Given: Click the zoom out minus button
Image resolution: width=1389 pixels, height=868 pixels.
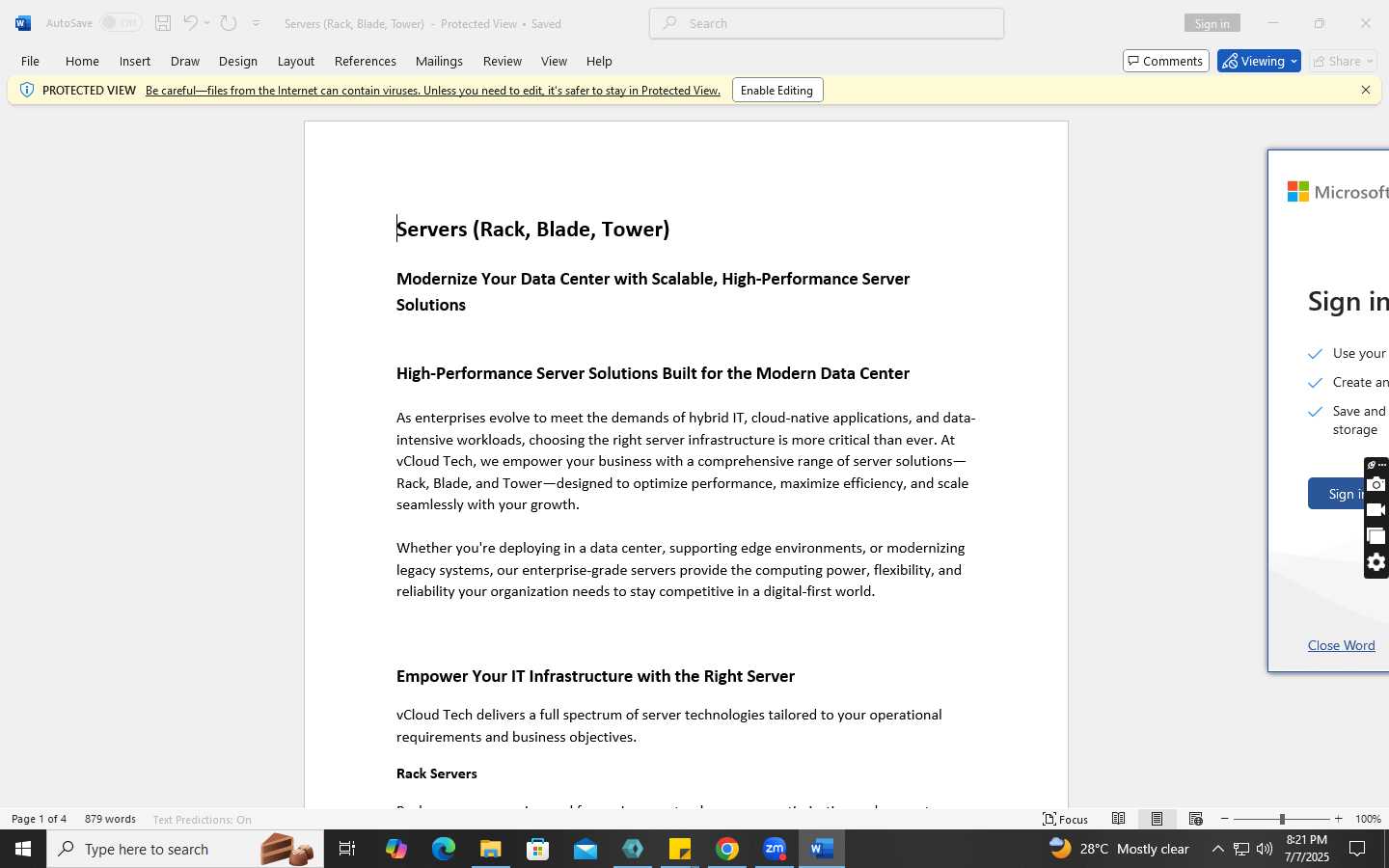Looking at the screenshot, I should [x=1225, y=819].
